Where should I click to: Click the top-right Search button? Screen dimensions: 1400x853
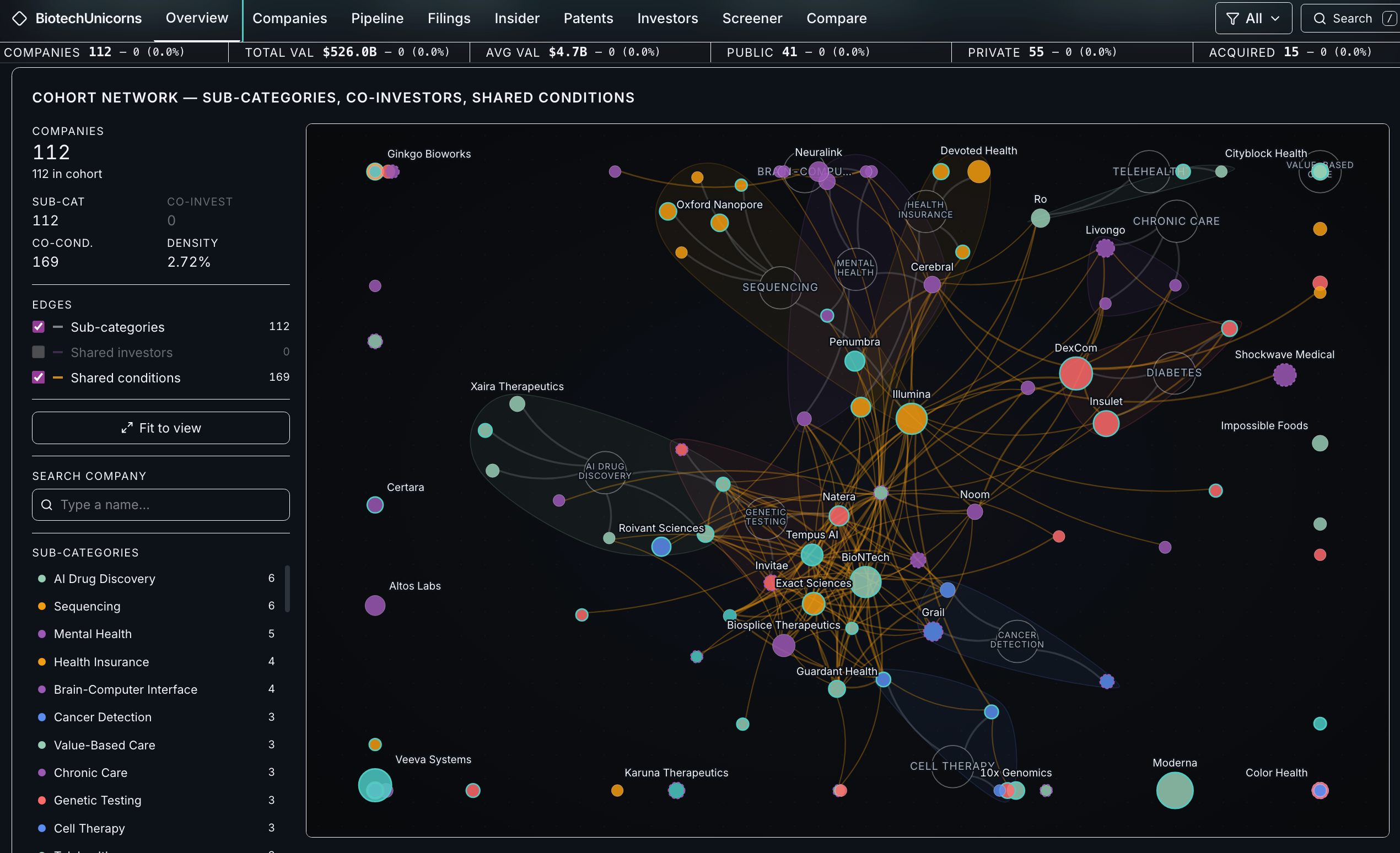coord(1350,19)
